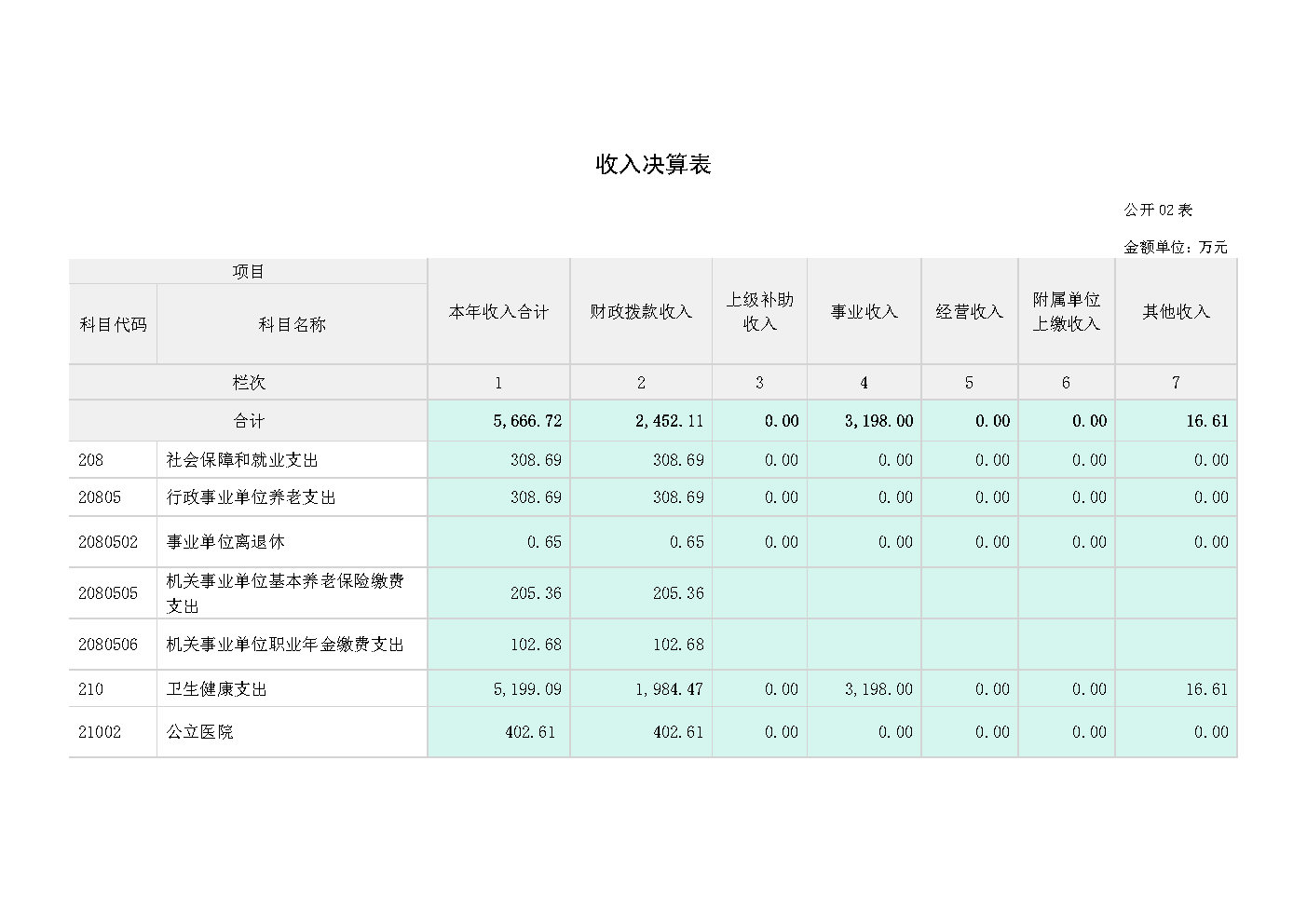This screenshot has width=1307, height=924.
Task: Click the 公开02表 label
Action: pyautogui.click(x=1157, y=210)
